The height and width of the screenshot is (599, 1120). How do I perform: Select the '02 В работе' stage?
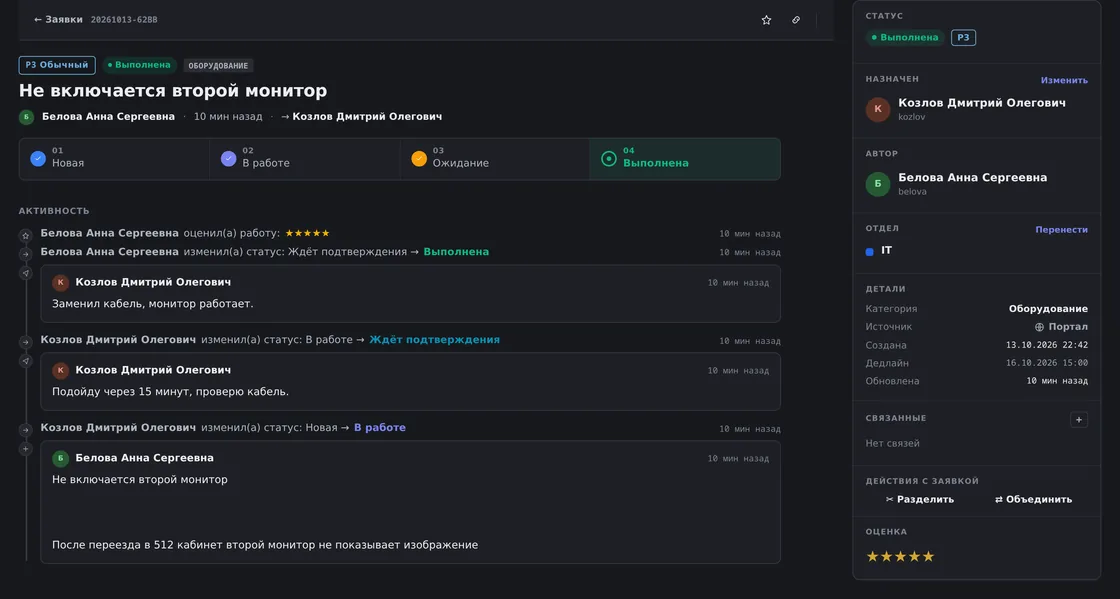coord(305,158)
